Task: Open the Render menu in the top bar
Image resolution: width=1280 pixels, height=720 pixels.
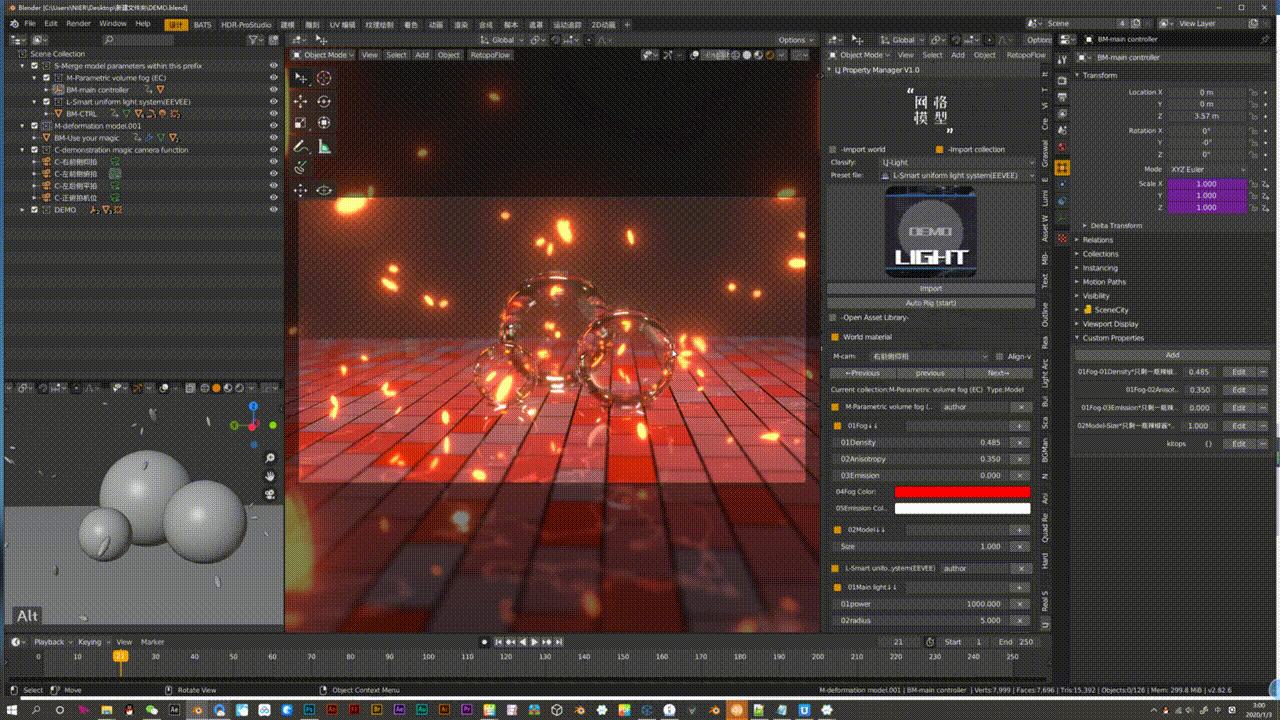Action: pyautogui.click(x=78, y=22)
